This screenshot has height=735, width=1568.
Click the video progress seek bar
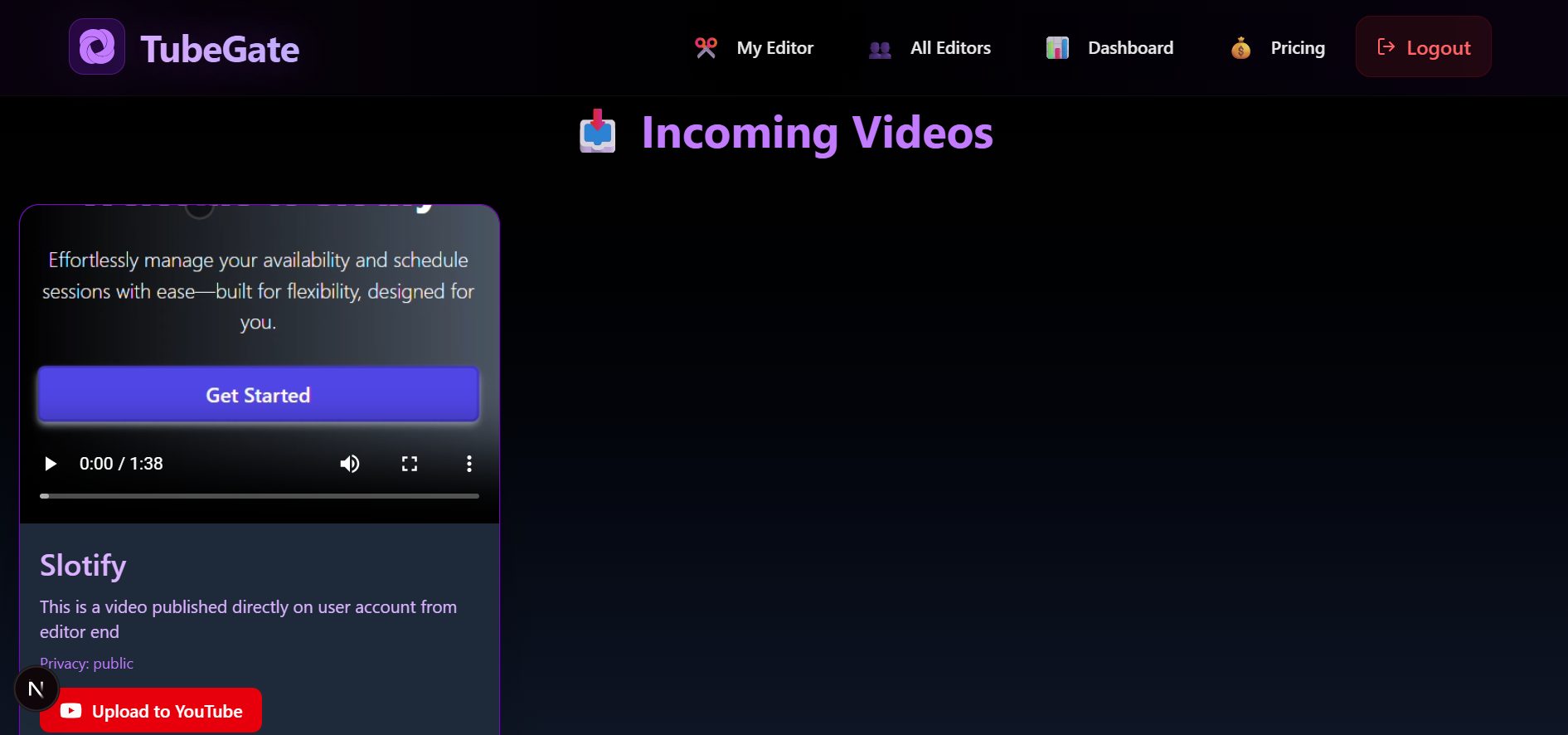point(260,496)
